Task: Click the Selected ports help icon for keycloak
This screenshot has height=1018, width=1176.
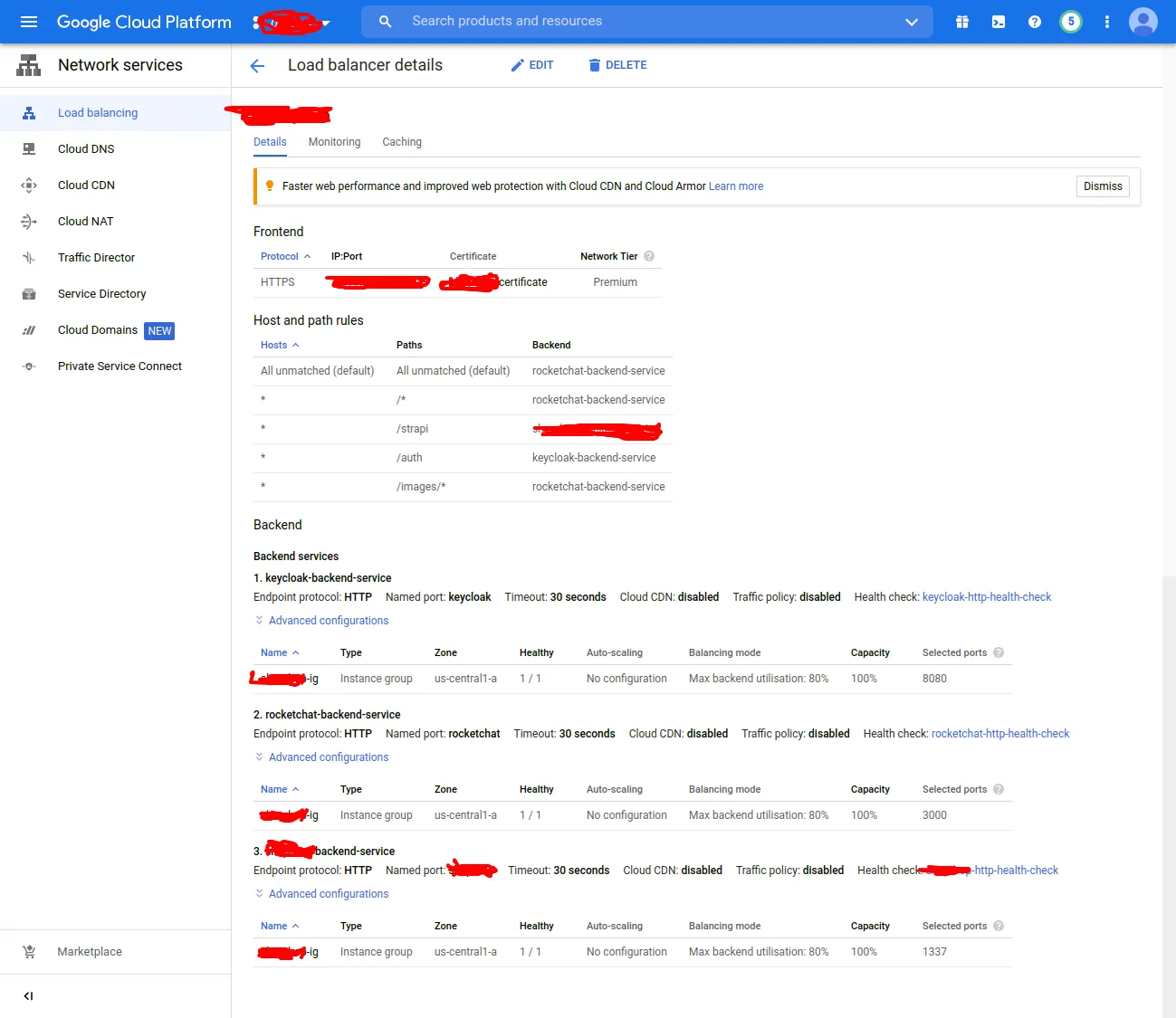Action: coord(999,652)
